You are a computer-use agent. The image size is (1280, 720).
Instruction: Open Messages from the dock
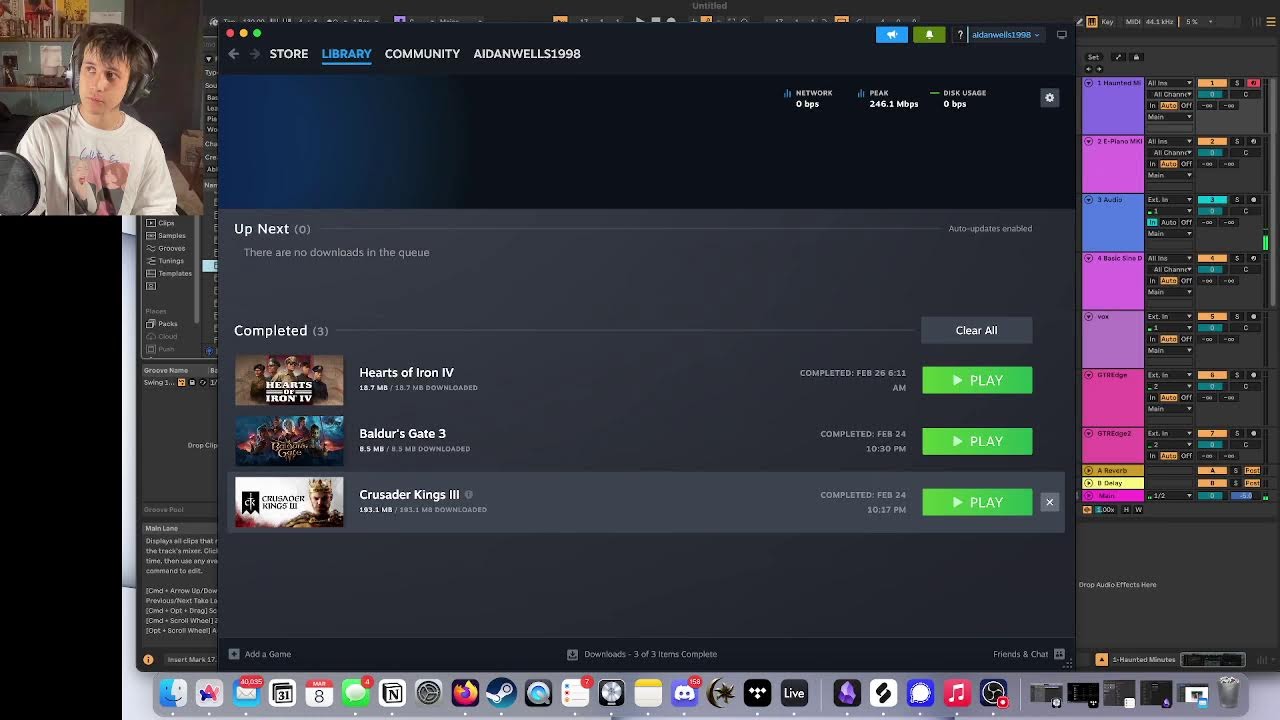[x=355, y=693]
